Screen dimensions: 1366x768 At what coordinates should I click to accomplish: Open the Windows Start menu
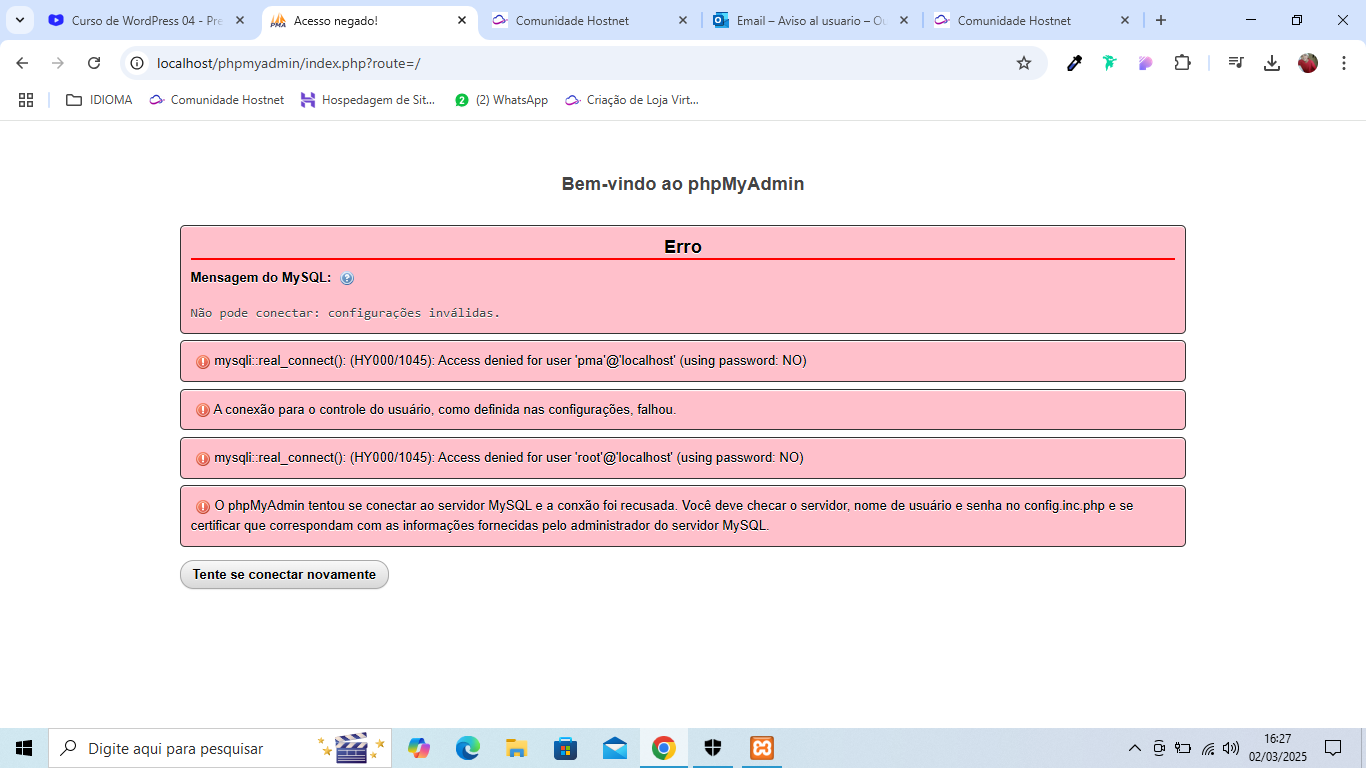point(24,748)
